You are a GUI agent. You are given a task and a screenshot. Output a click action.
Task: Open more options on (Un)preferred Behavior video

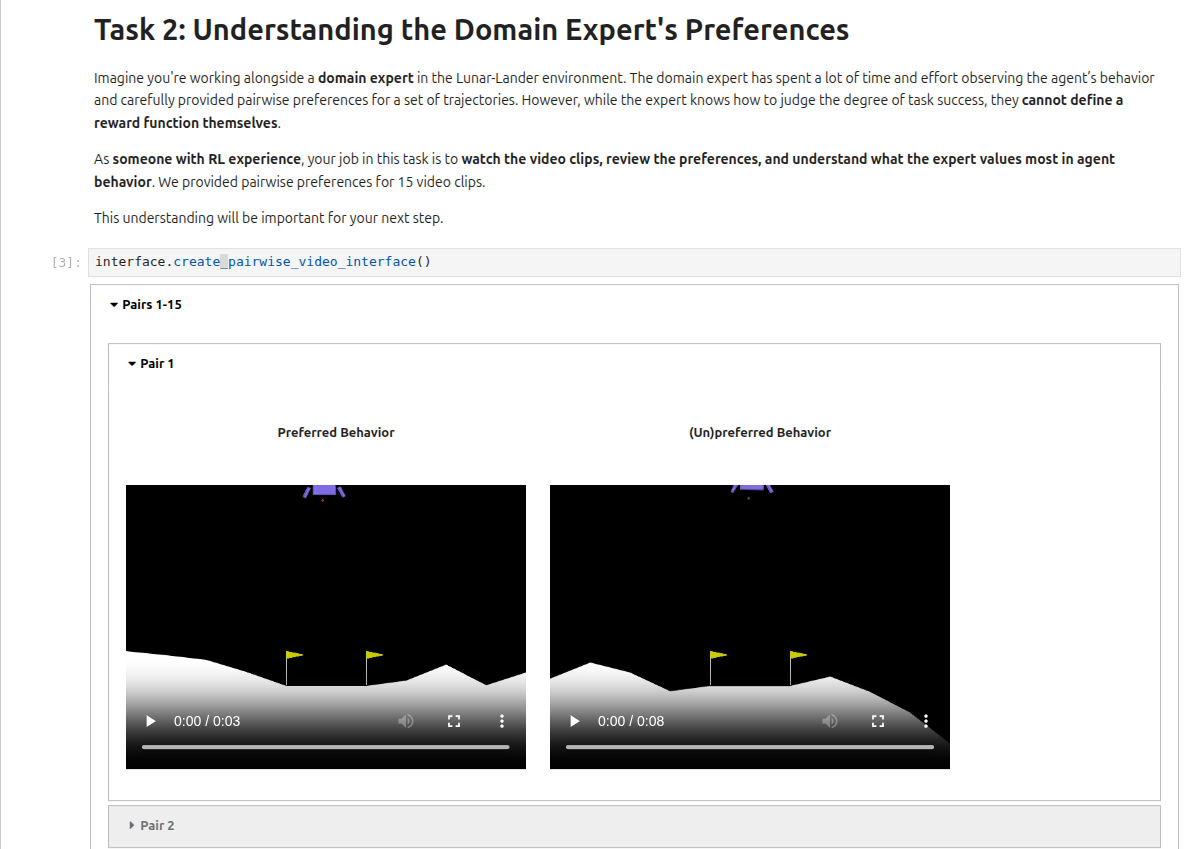(925, 721)
